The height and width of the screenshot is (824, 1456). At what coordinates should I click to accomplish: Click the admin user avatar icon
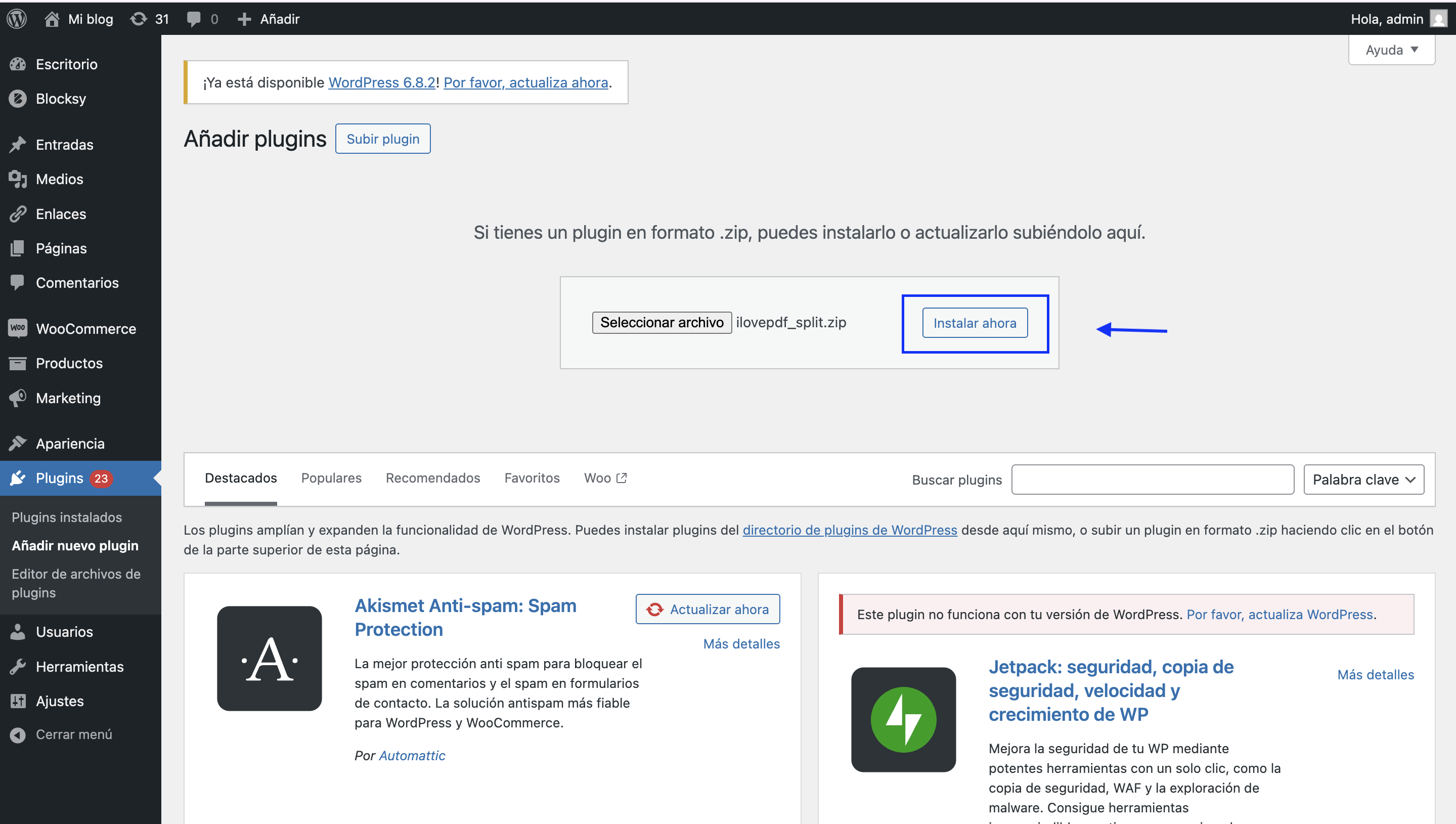coord(1438,19)
